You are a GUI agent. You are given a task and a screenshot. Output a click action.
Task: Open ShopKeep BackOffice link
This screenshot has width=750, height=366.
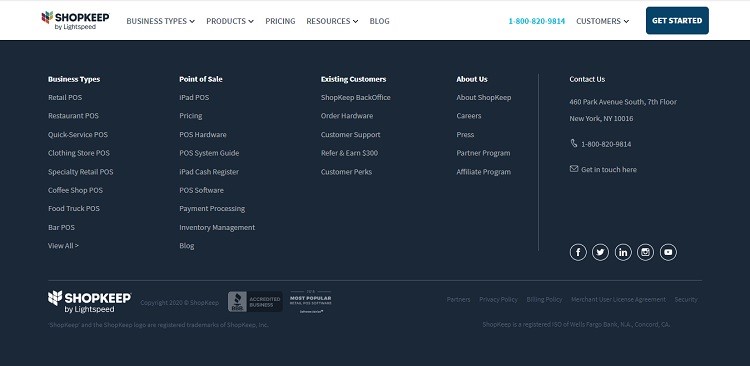point(355,98)
